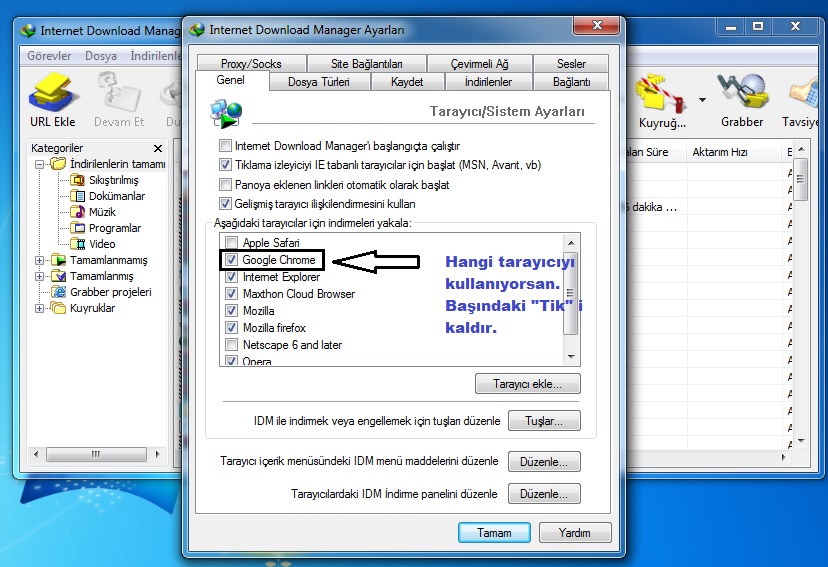Click the Yardım button

point(575,533)
